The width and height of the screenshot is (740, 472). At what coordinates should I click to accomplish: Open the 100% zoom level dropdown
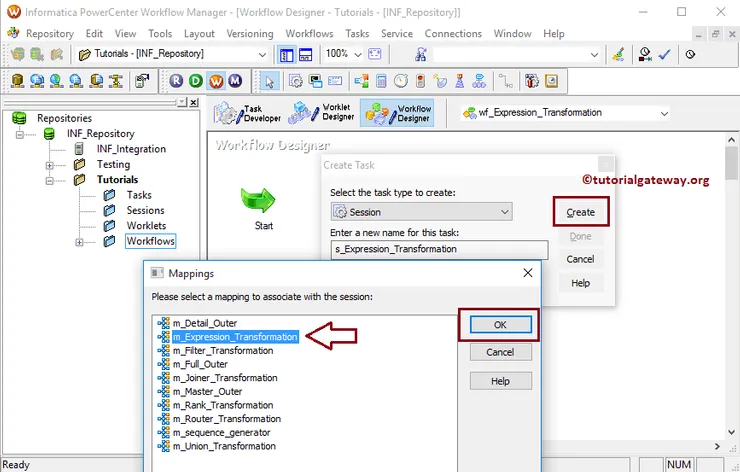(x=358, y=54)
